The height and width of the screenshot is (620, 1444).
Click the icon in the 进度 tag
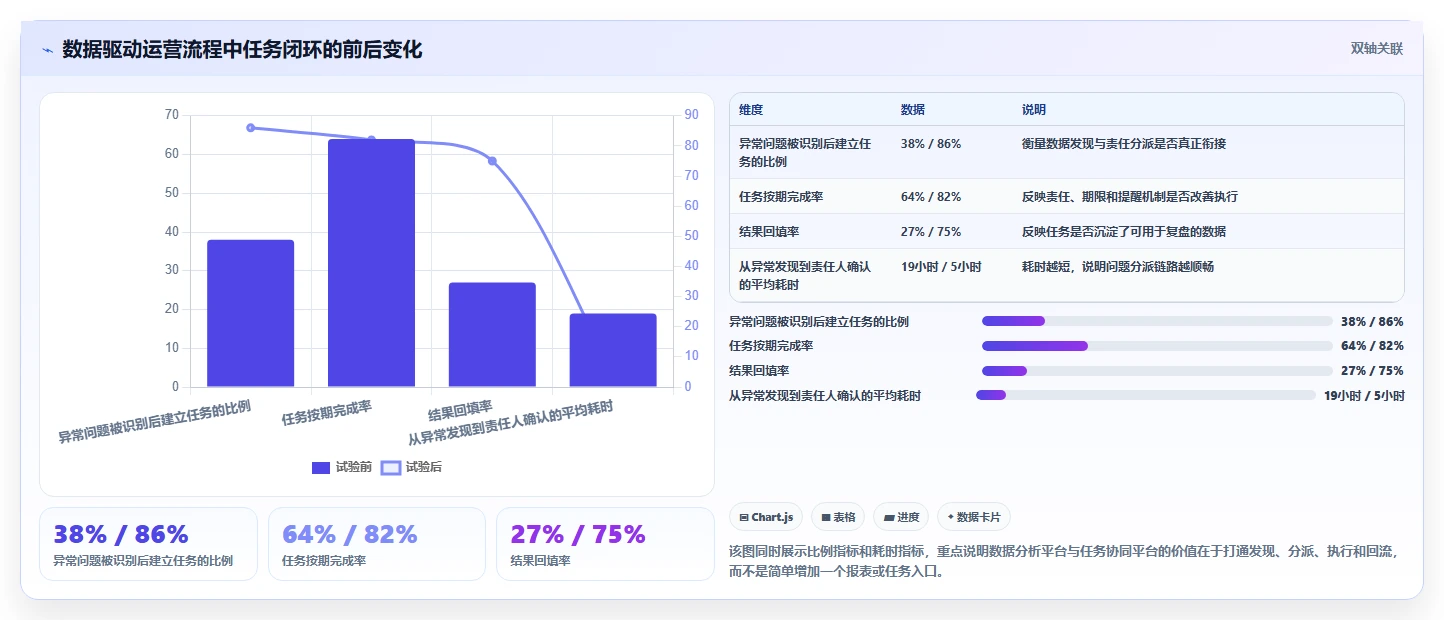pos(889,518)
